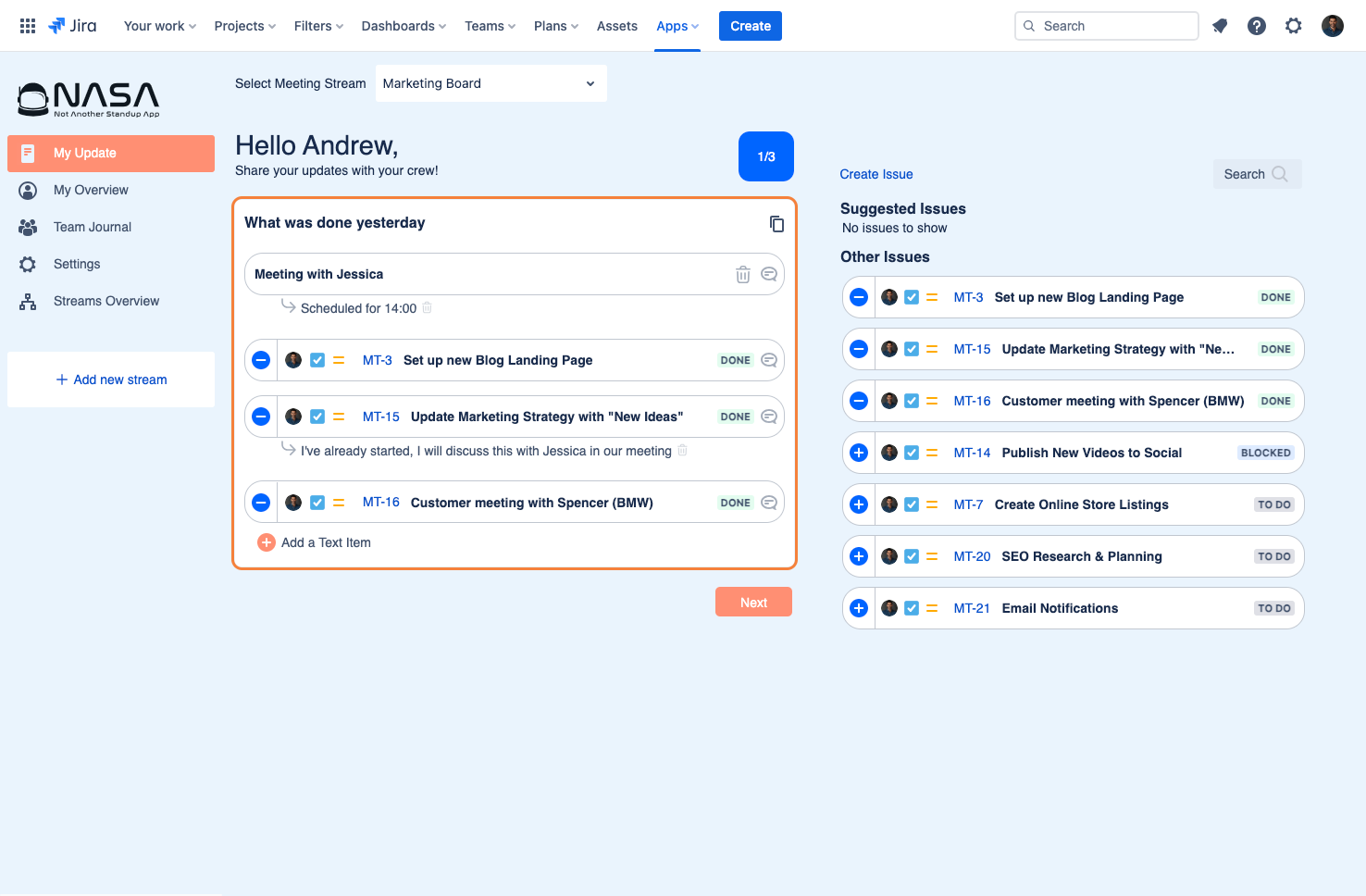Delete the Meeting with Jessica item via trash icon
Viewport: 1366px width, 896px height.
[742, 274]
